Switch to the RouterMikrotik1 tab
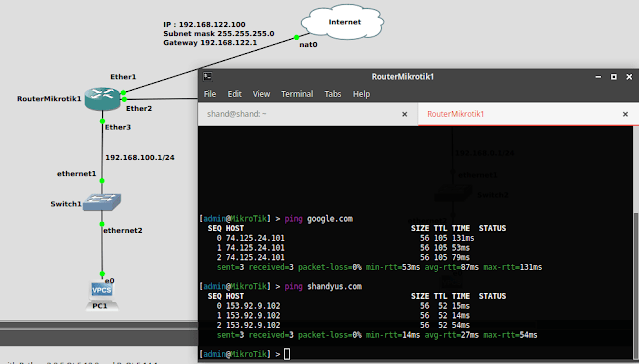Image resolution: width=639 pixels, height=364 pixels. point(528,114)
